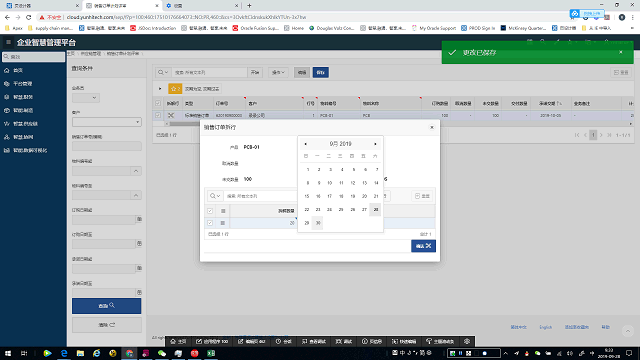Click the reset button in dialog grid
This screenshot has width=640, height=360.
coord(422,196)
